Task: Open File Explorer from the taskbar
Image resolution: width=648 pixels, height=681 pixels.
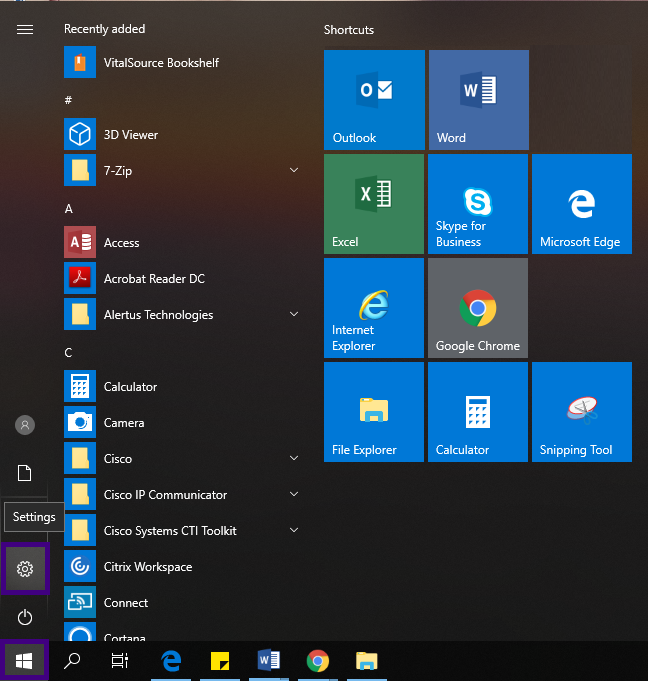Action: [x=367, y=661]
